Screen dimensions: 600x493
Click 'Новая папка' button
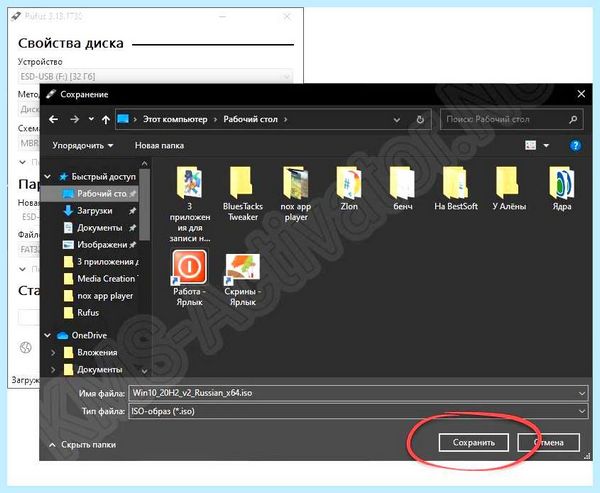pos(159,145)
